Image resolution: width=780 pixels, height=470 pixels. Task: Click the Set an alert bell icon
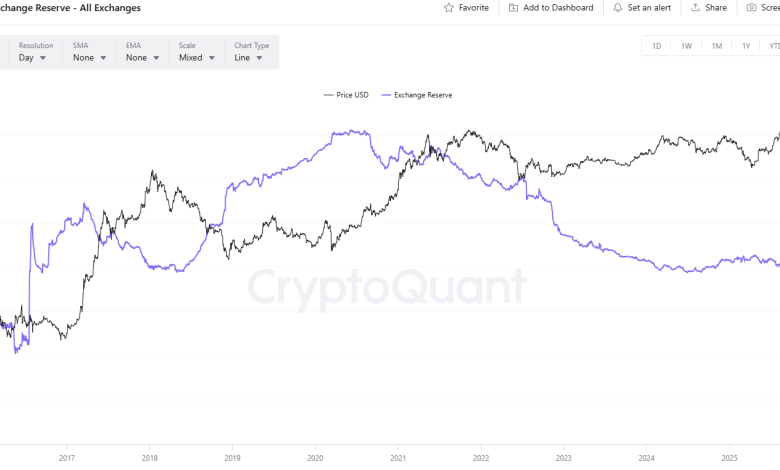[x=617, y=8]
